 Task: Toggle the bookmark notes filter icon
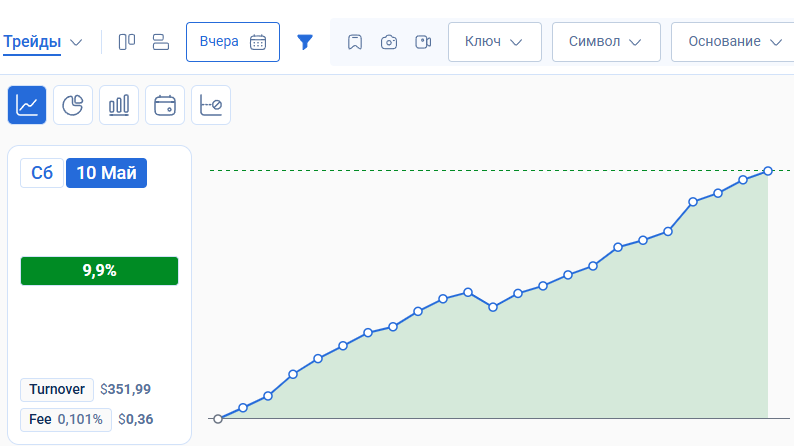(x=354, y=42)
